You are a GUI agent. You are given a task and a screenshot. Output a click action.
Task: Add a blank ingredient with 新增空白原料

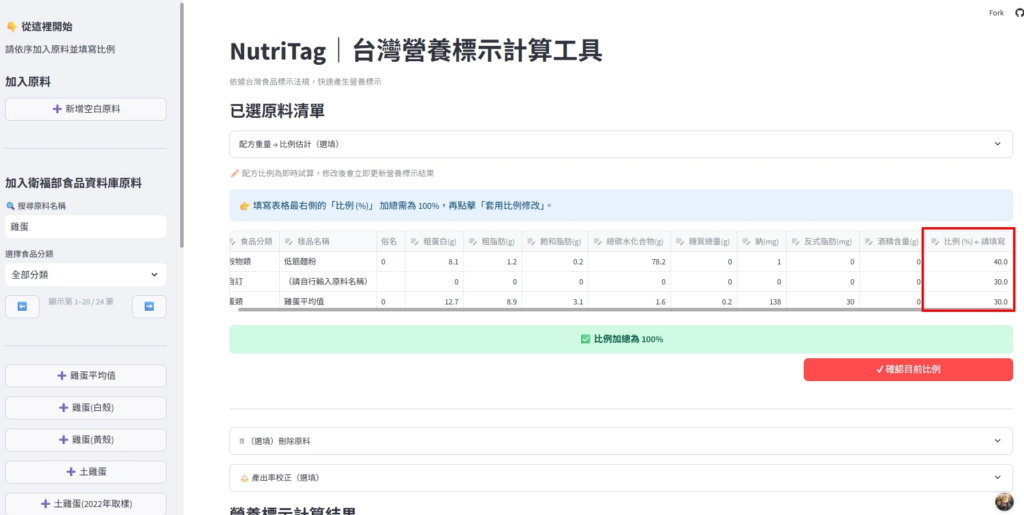point(86,110)
